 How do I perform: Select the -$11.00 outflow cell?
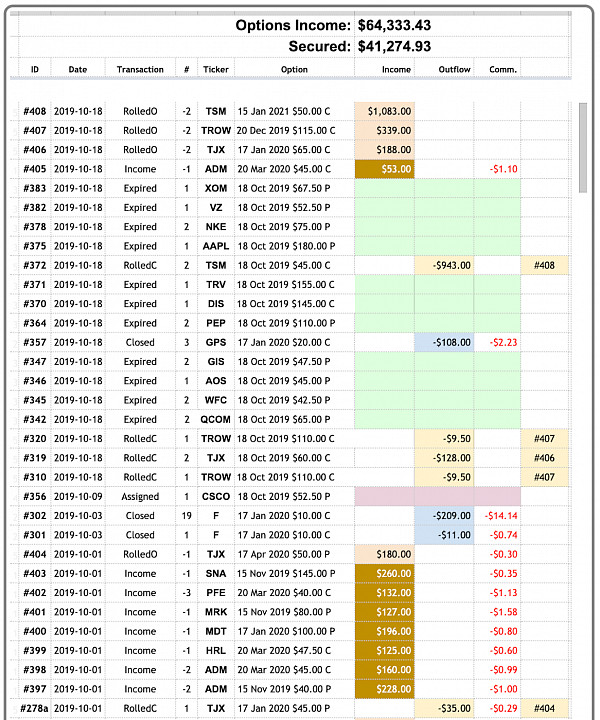444,536
